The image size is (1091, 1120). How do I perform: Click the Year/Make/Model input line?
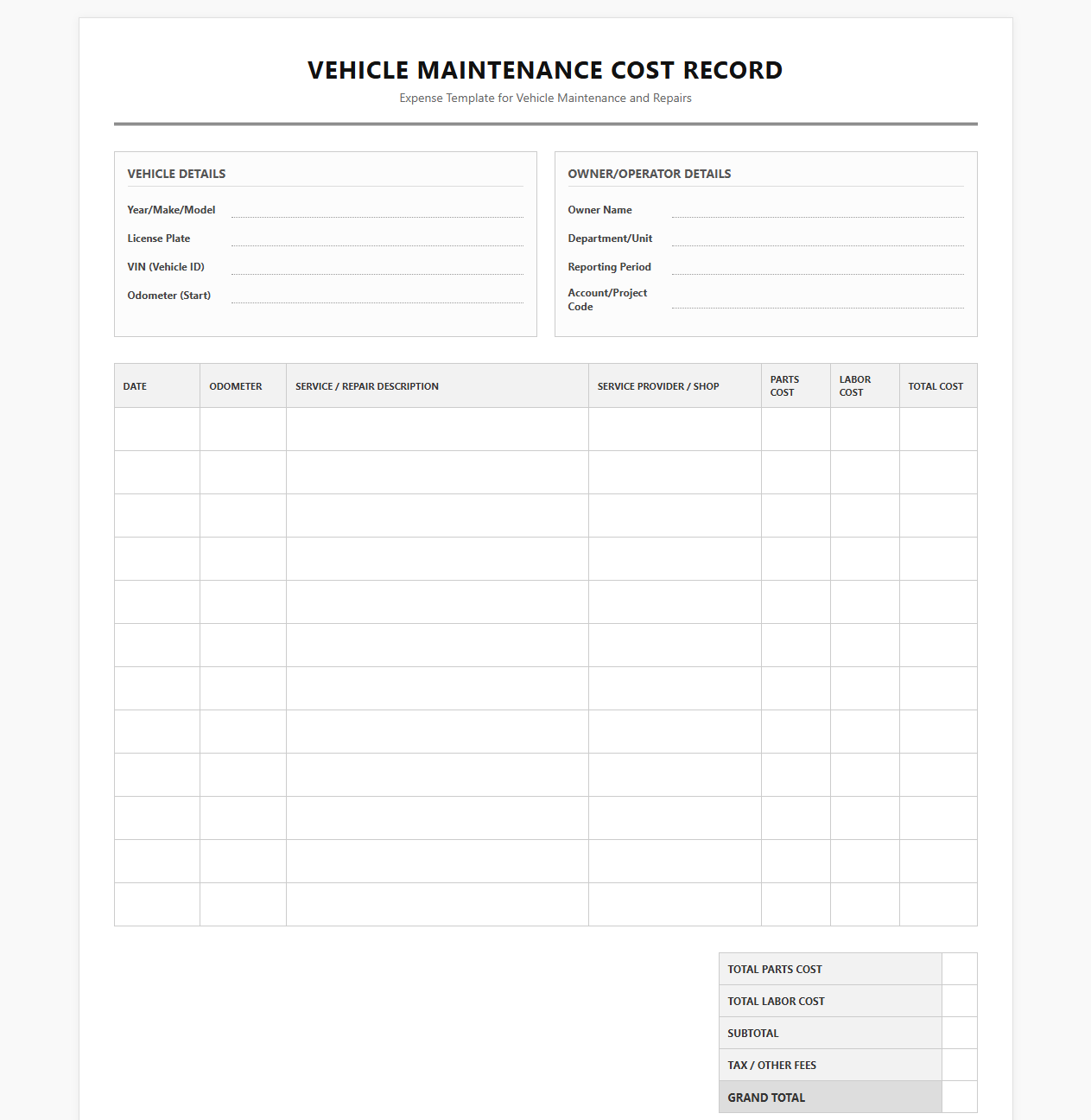coord(377,210)
